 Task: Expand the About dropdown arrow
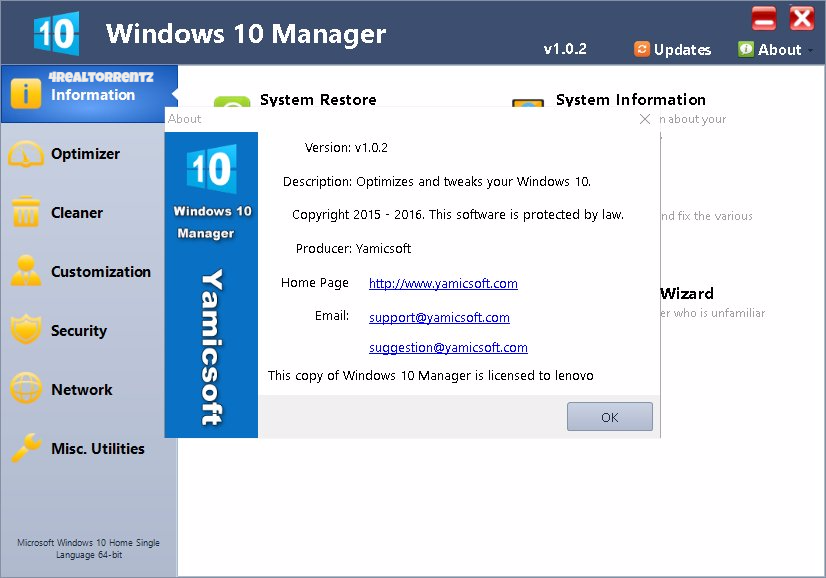pyautogui.click(x=810, y=50)
